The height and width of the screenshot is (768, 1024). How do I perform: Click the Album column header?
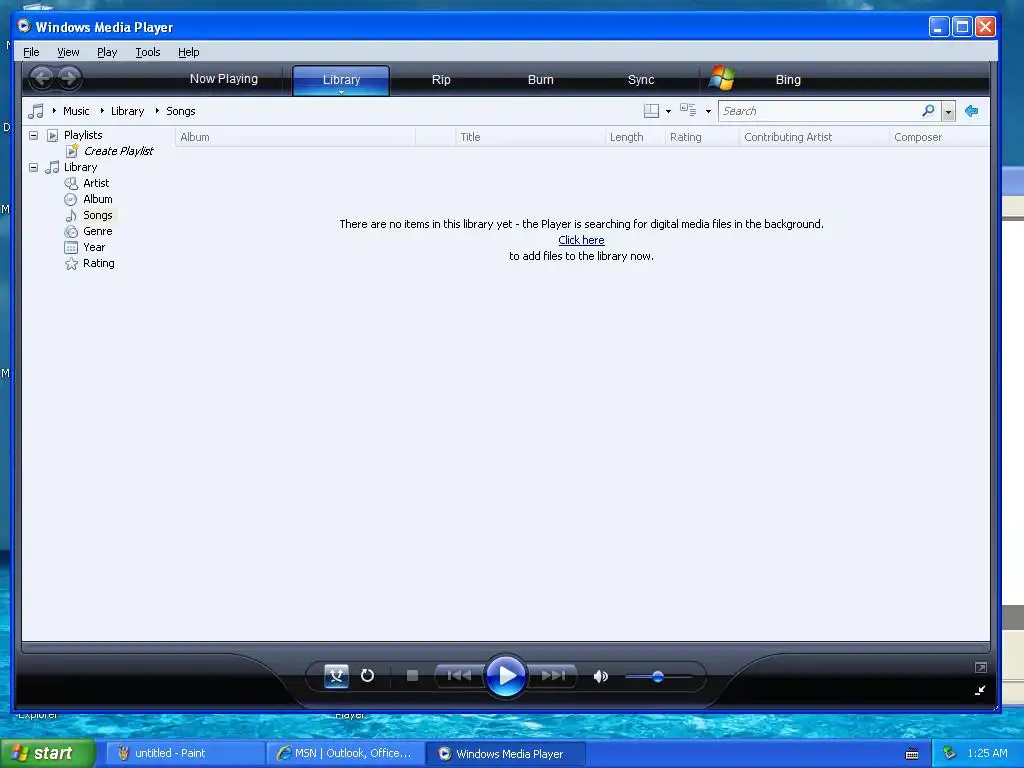295,137
